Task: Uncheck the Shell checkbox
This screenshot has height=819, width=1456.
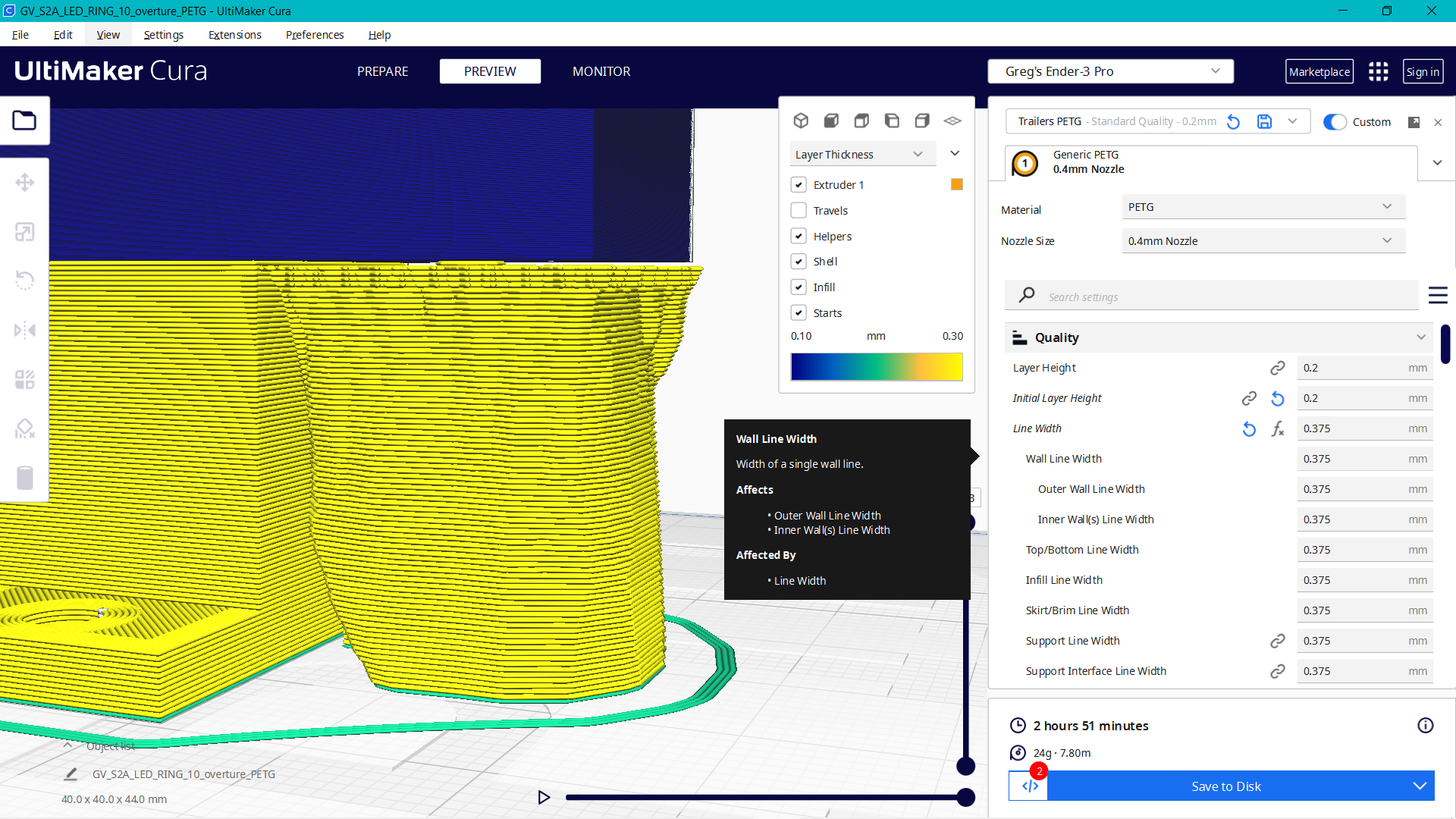Action: (799, 262)
